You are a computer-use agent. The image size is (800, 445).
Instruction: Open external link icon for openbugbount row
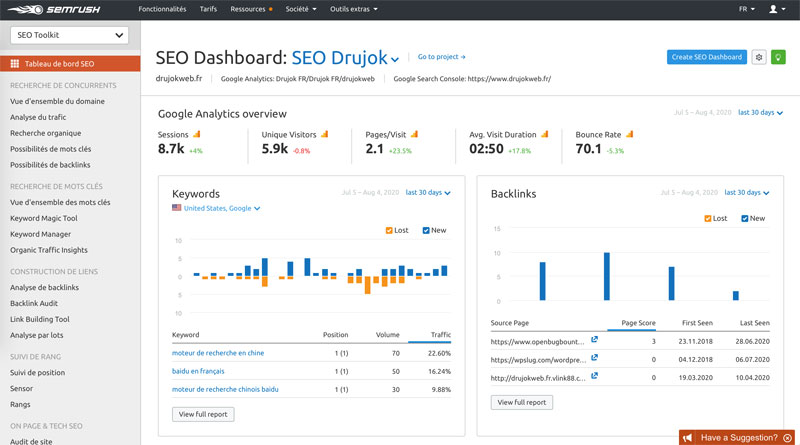coord(594,339)
